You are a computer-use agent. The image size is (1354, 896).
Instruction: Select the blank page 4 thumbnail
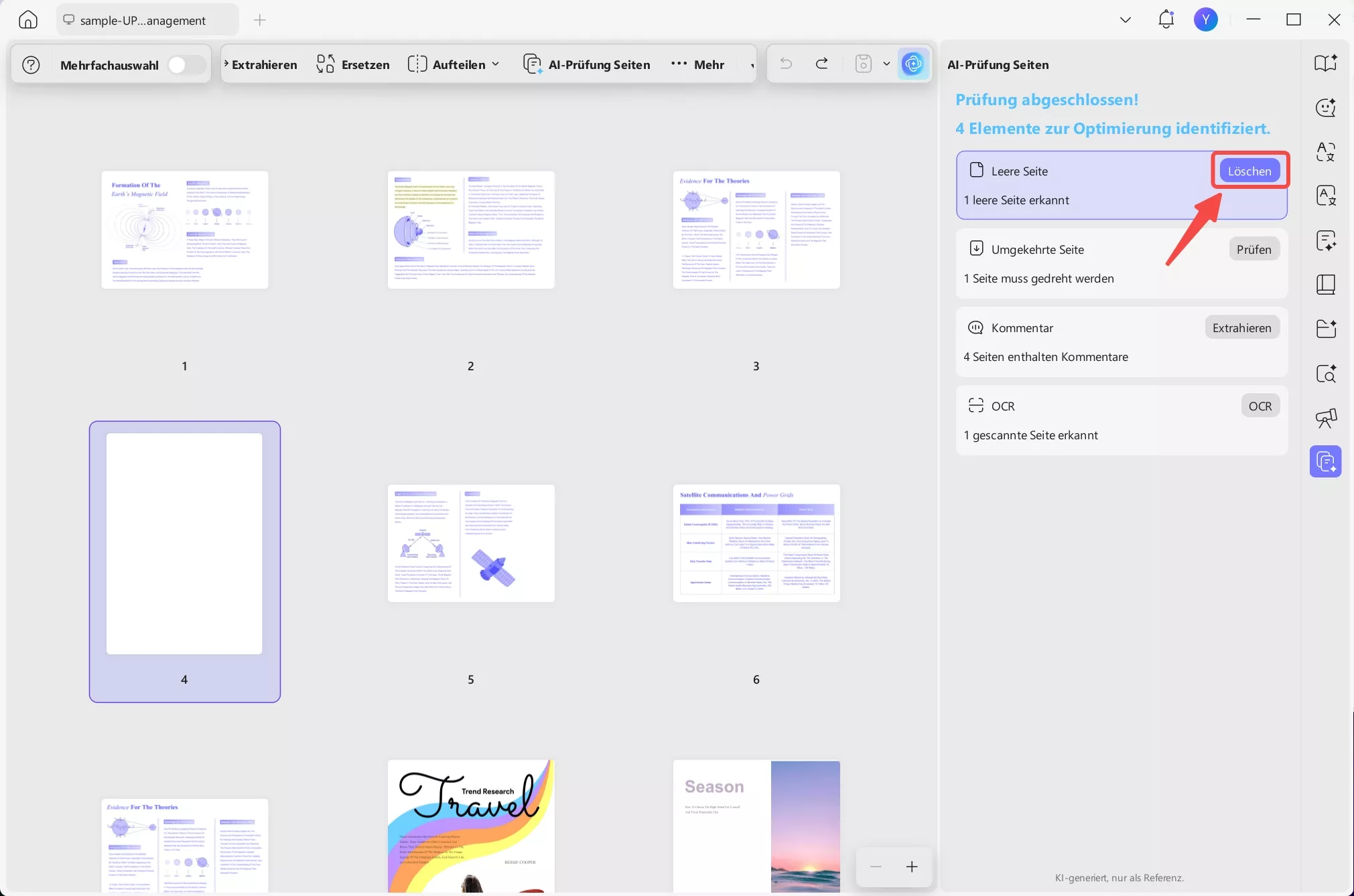click(184, 544)
